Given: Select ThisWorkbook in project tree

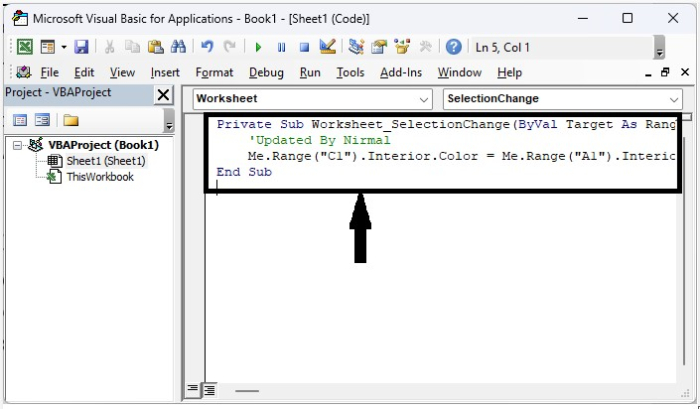Looking at the screenshot, I should 100,177.
